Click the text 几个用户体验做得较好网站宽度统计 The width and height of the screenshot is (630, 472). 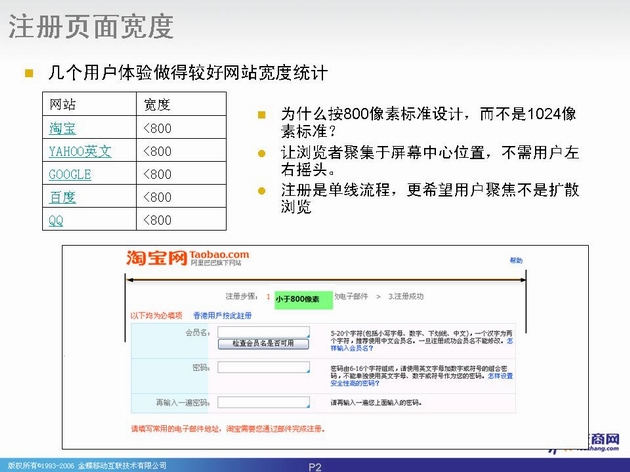click(188, 73)
